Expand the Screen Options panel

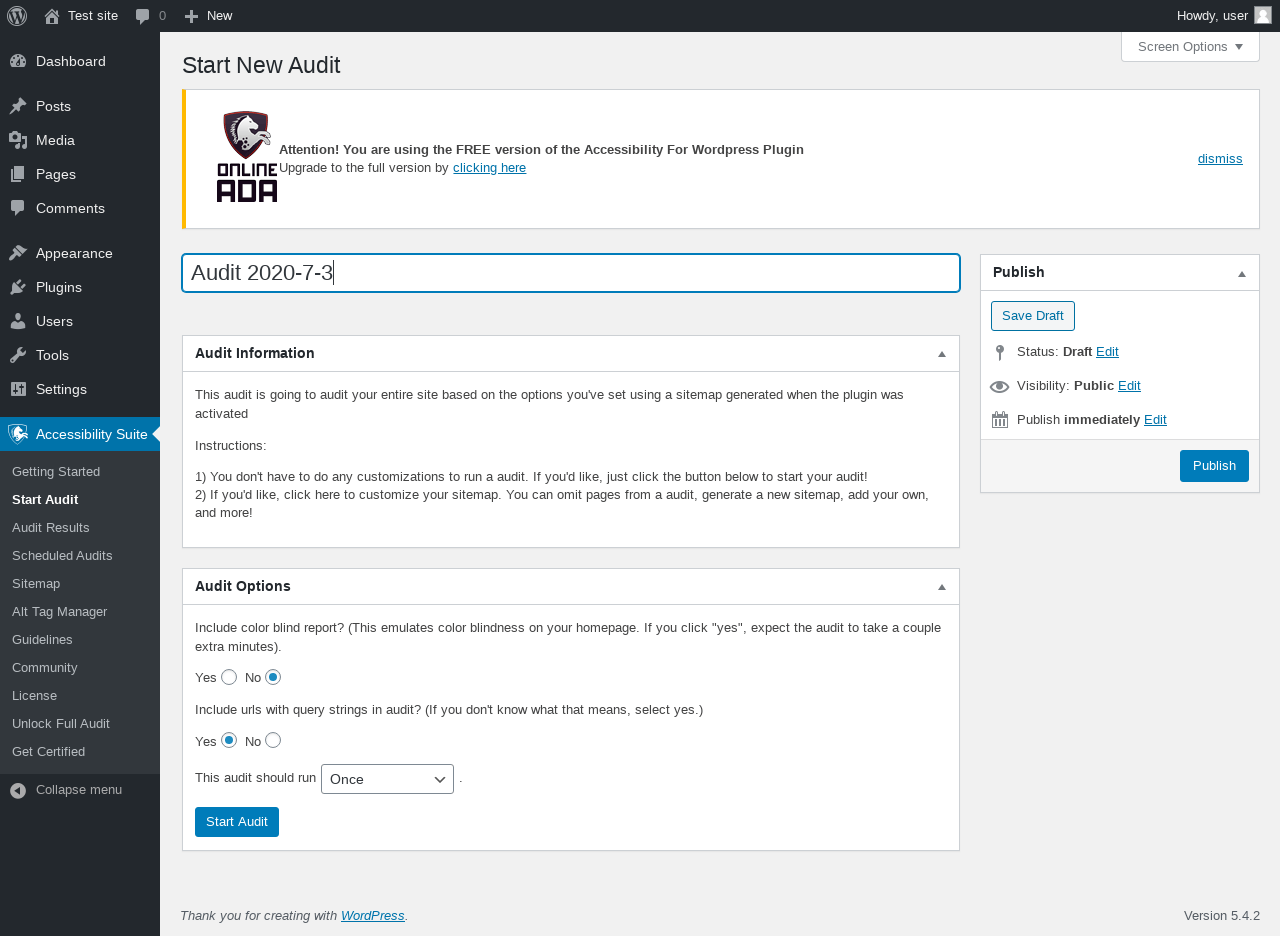click(x=1190, y=46)
